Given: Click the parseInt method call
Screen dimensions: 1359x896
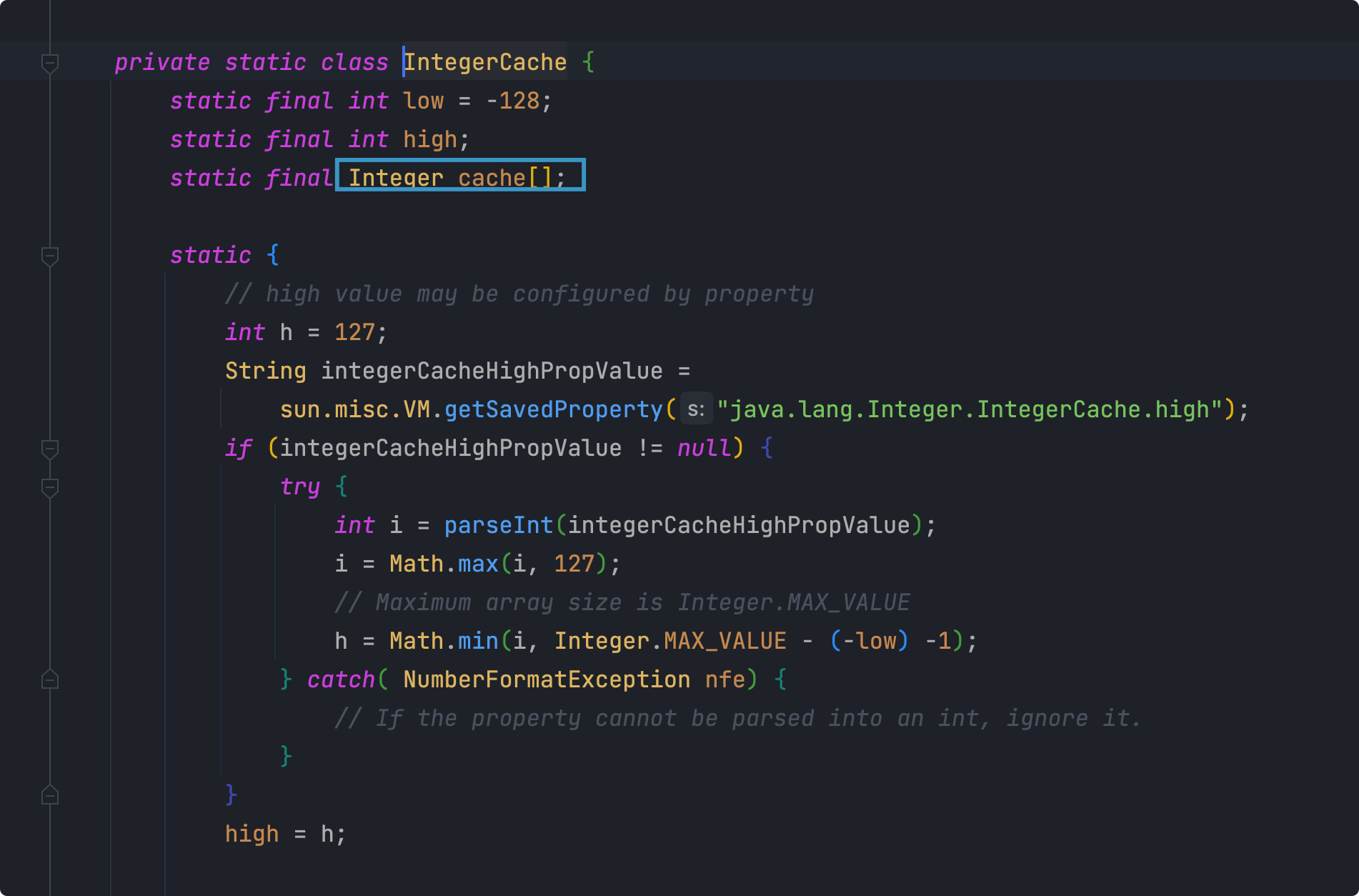Looking at the screenshot, I should pyautogui.click(x=499, y=525).
